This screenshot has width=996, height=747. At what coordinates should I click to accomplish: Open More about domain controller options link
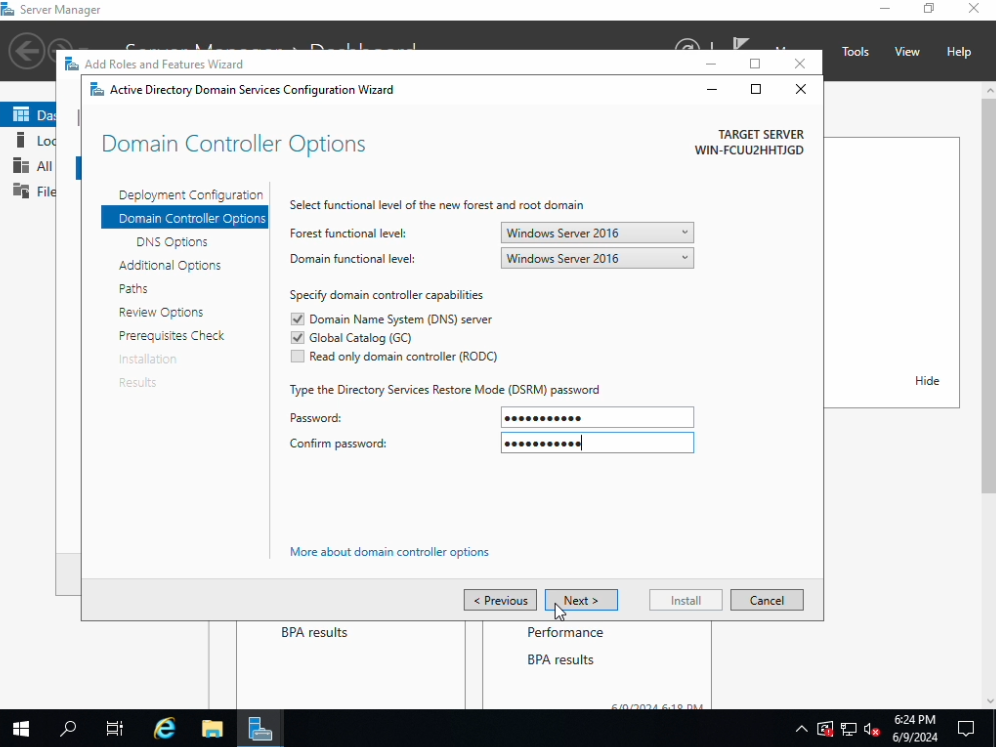389,552
